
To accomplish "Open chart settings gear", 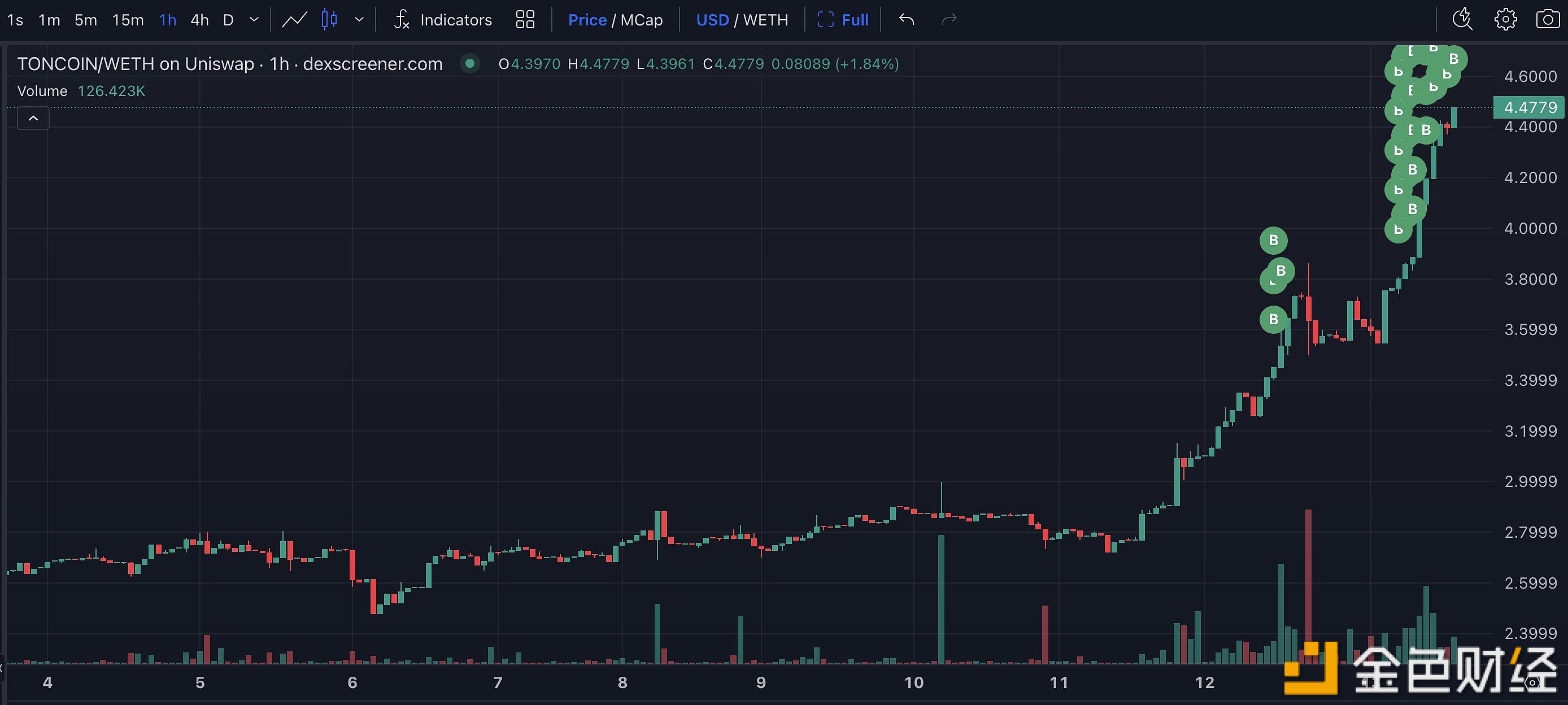I will click(1505, 19).
